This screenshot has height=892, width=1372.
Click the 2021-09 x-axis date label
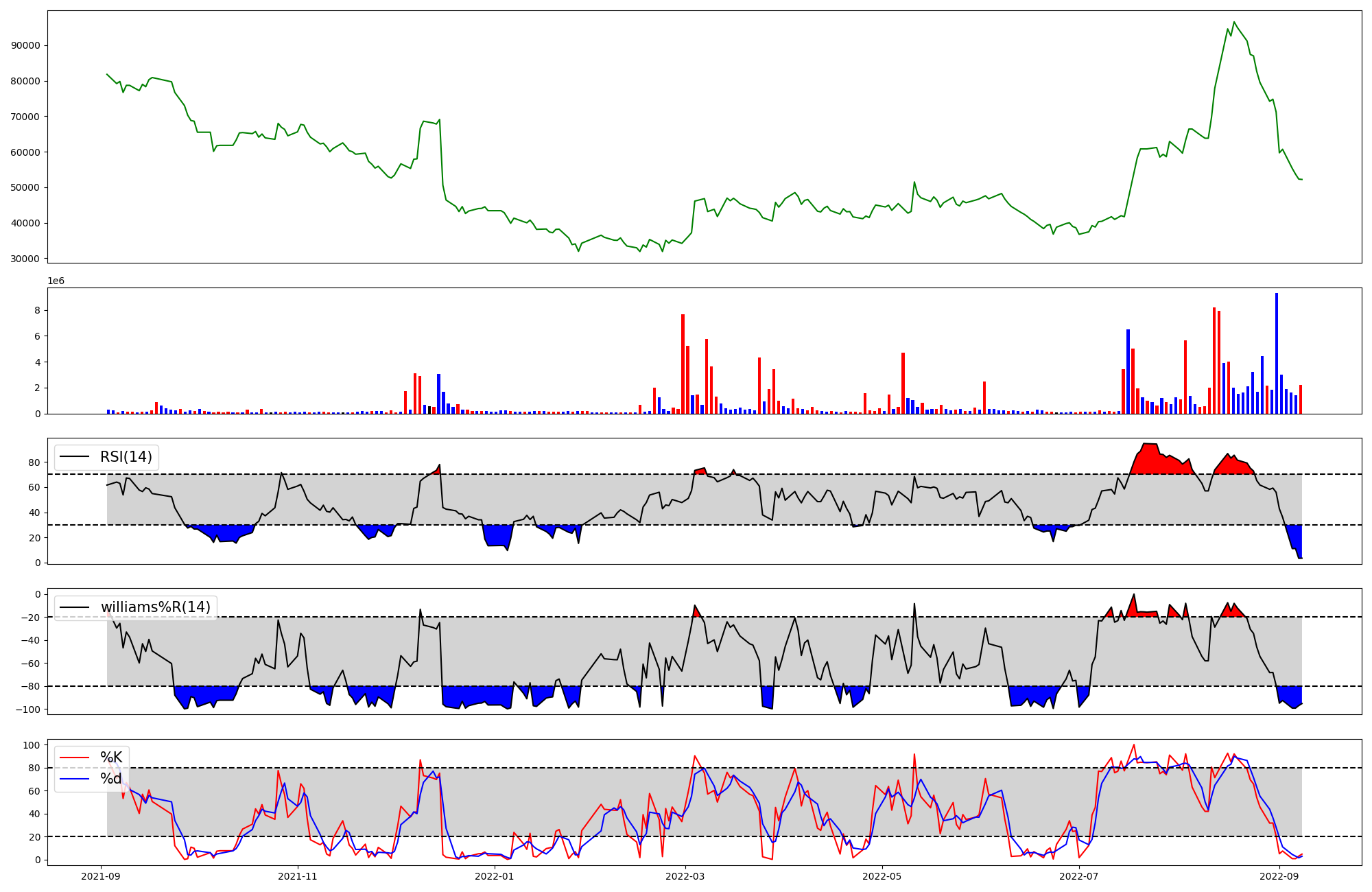point(102,876)
